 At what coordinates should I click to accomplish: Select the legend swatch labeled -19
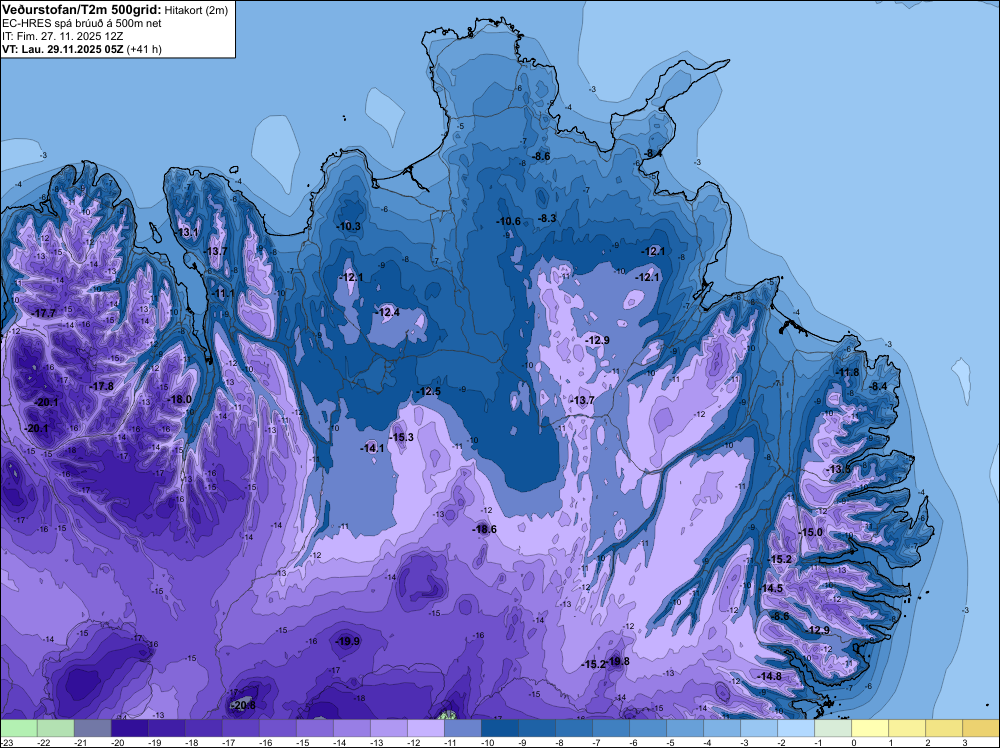(x=166, y=728)
